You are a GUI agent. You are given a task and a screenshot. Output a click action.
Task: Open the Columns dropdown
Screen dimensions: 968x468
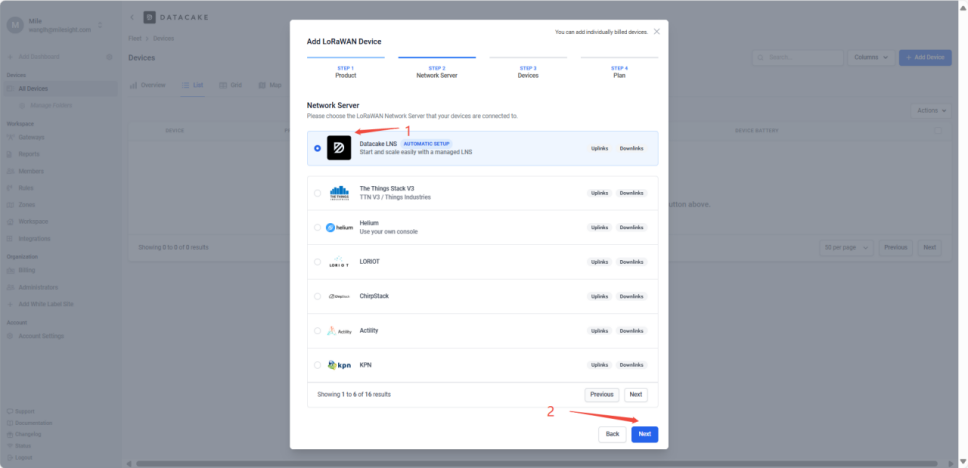point(871,57)
